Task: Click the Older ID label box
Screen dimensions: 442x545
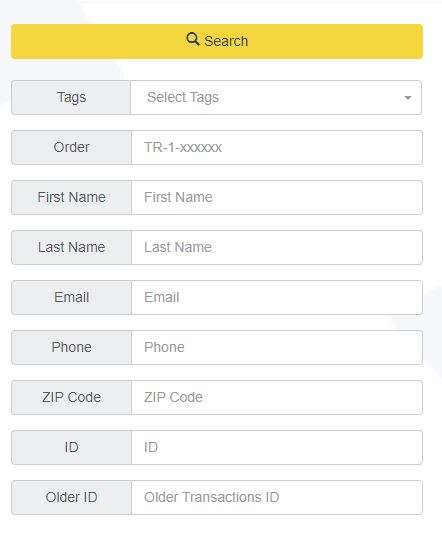Action: 72,498
